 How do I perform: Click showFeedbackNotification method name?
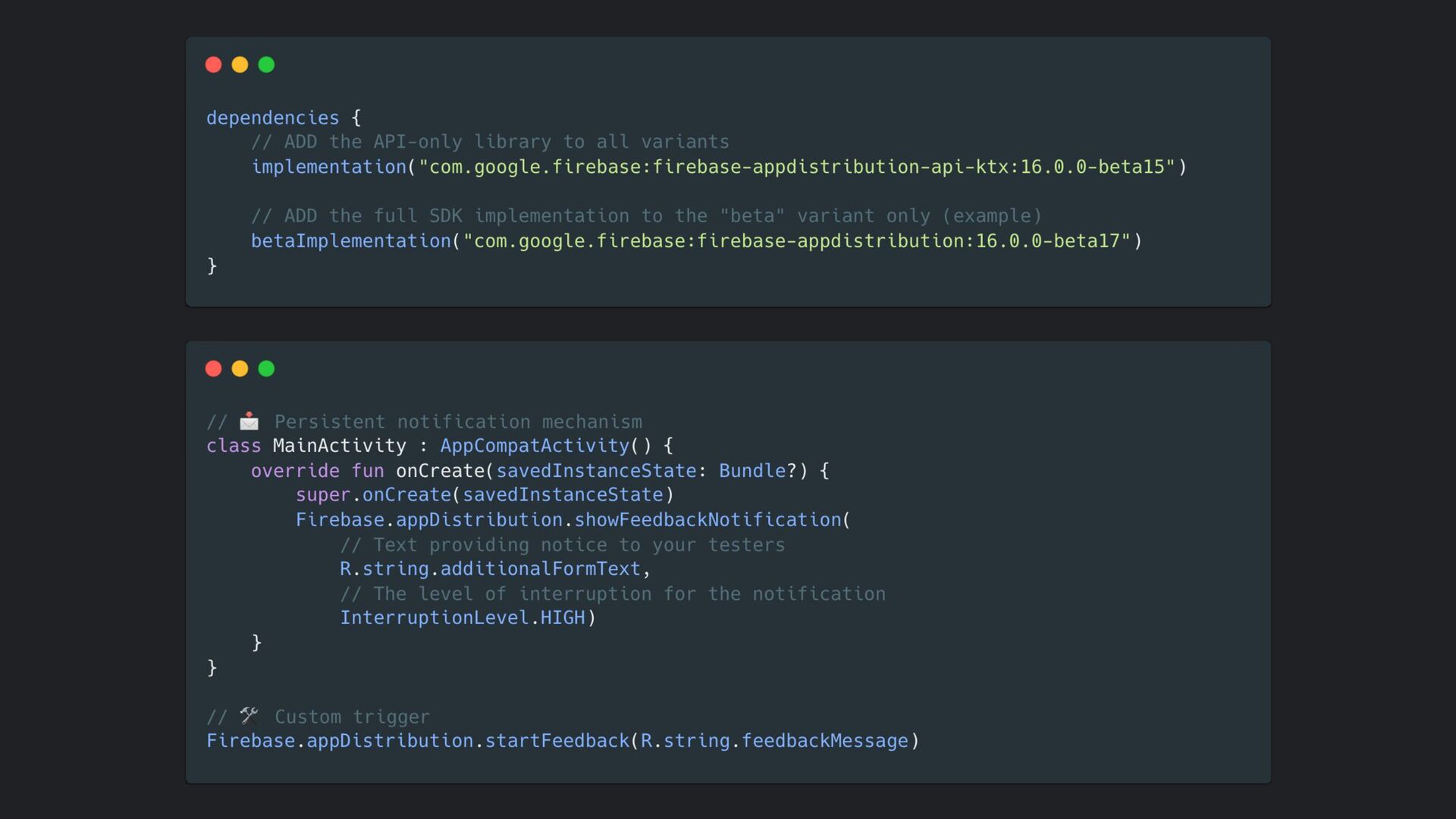(708, 520)
